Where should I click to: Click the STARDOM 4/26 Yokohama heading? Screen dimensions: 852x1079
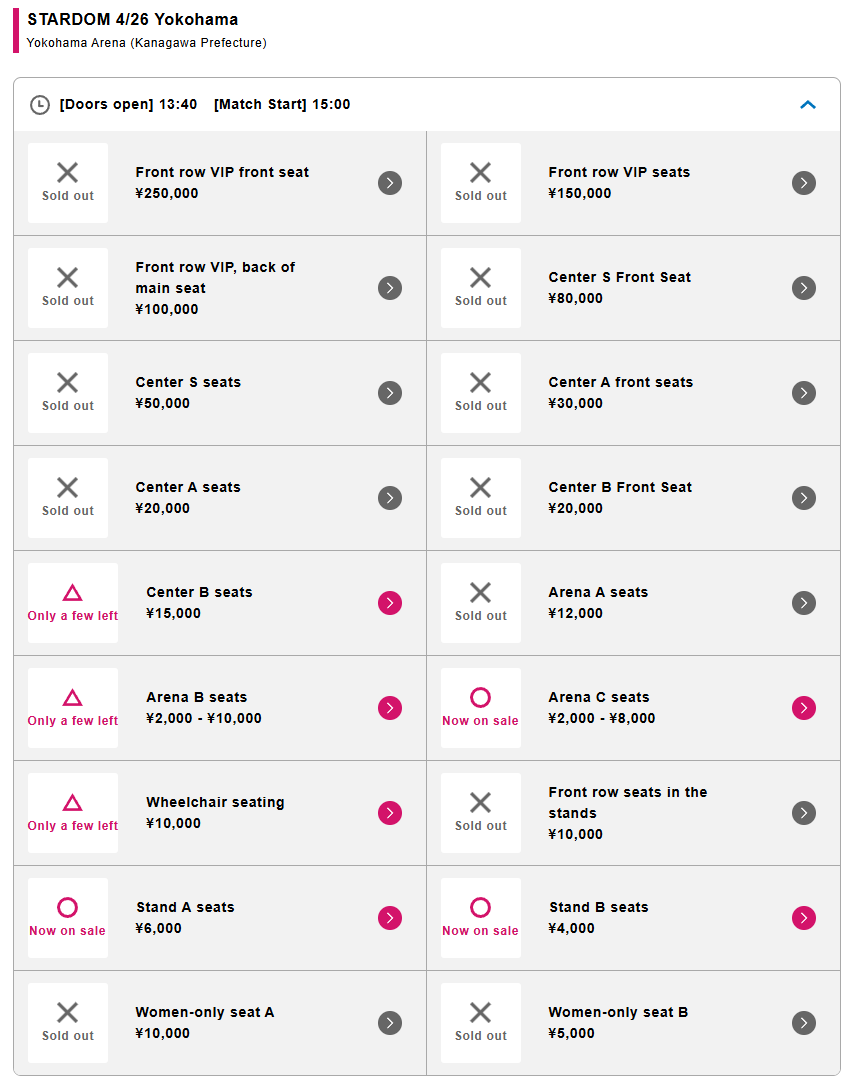(x=132, y=20)
